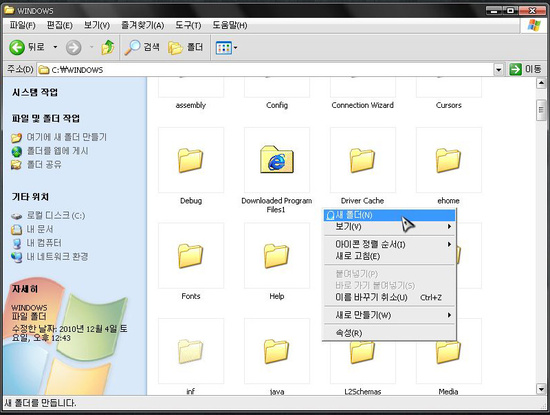Click the vertical scrollbar thumb

[541, 110]
